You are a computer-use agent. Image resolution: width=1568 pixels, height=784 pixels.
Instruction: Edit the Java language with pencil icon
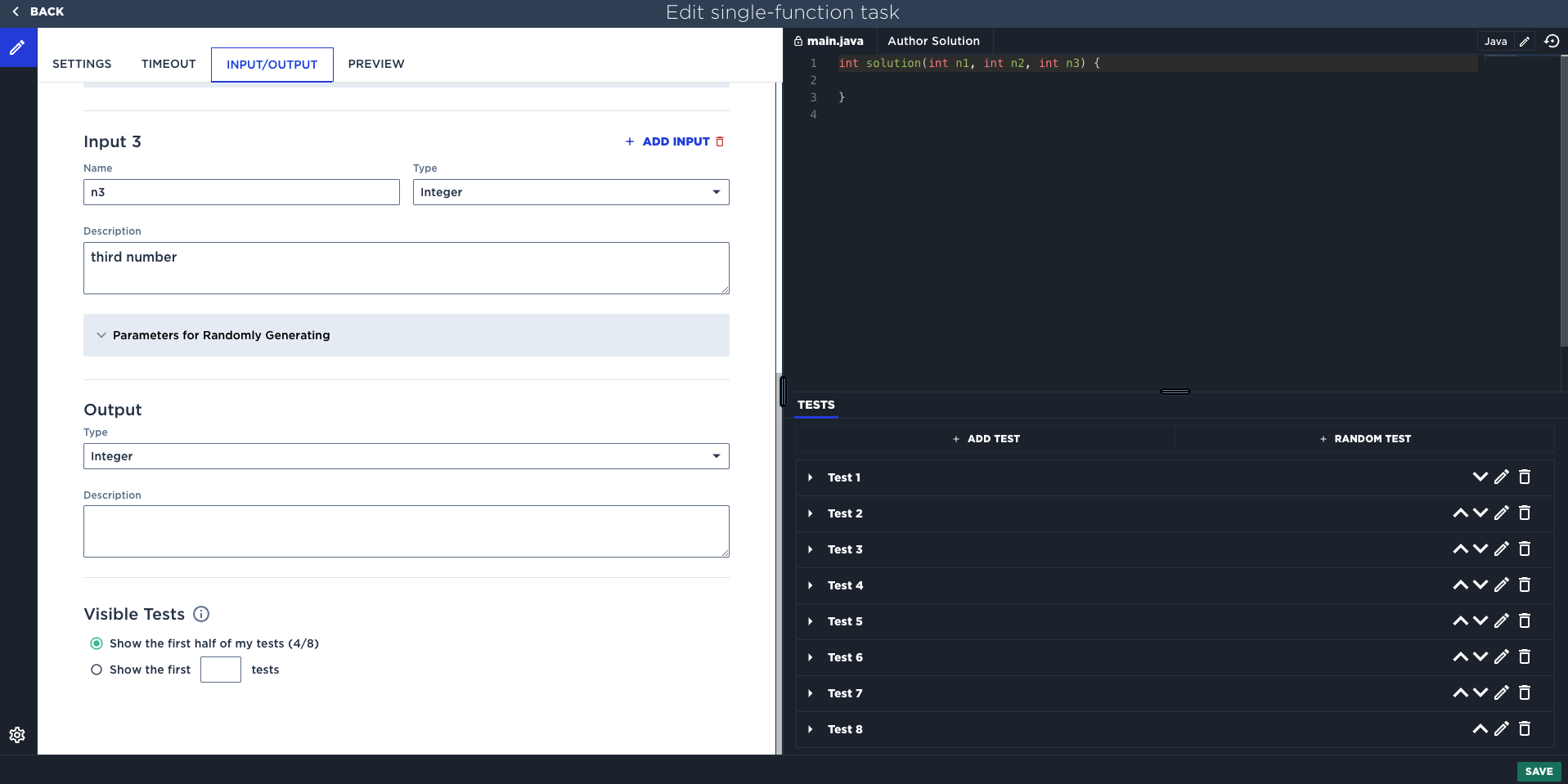[1525, 42]
